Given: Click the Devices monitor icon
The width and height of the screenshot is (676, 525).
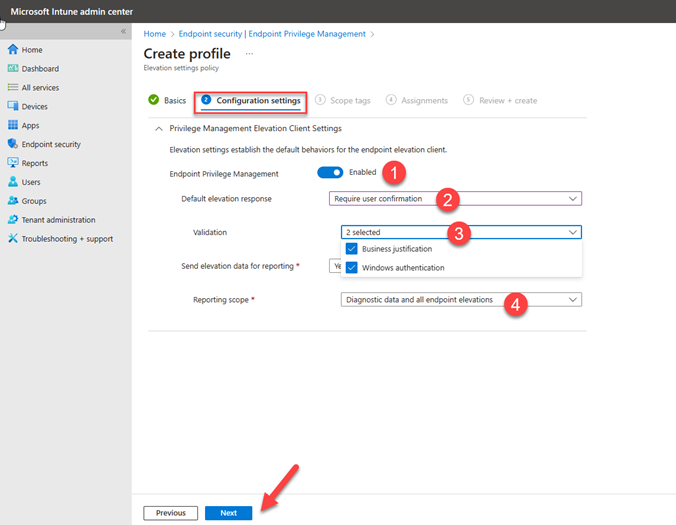Looking at the screenshot, I should [x=13, y=106].
